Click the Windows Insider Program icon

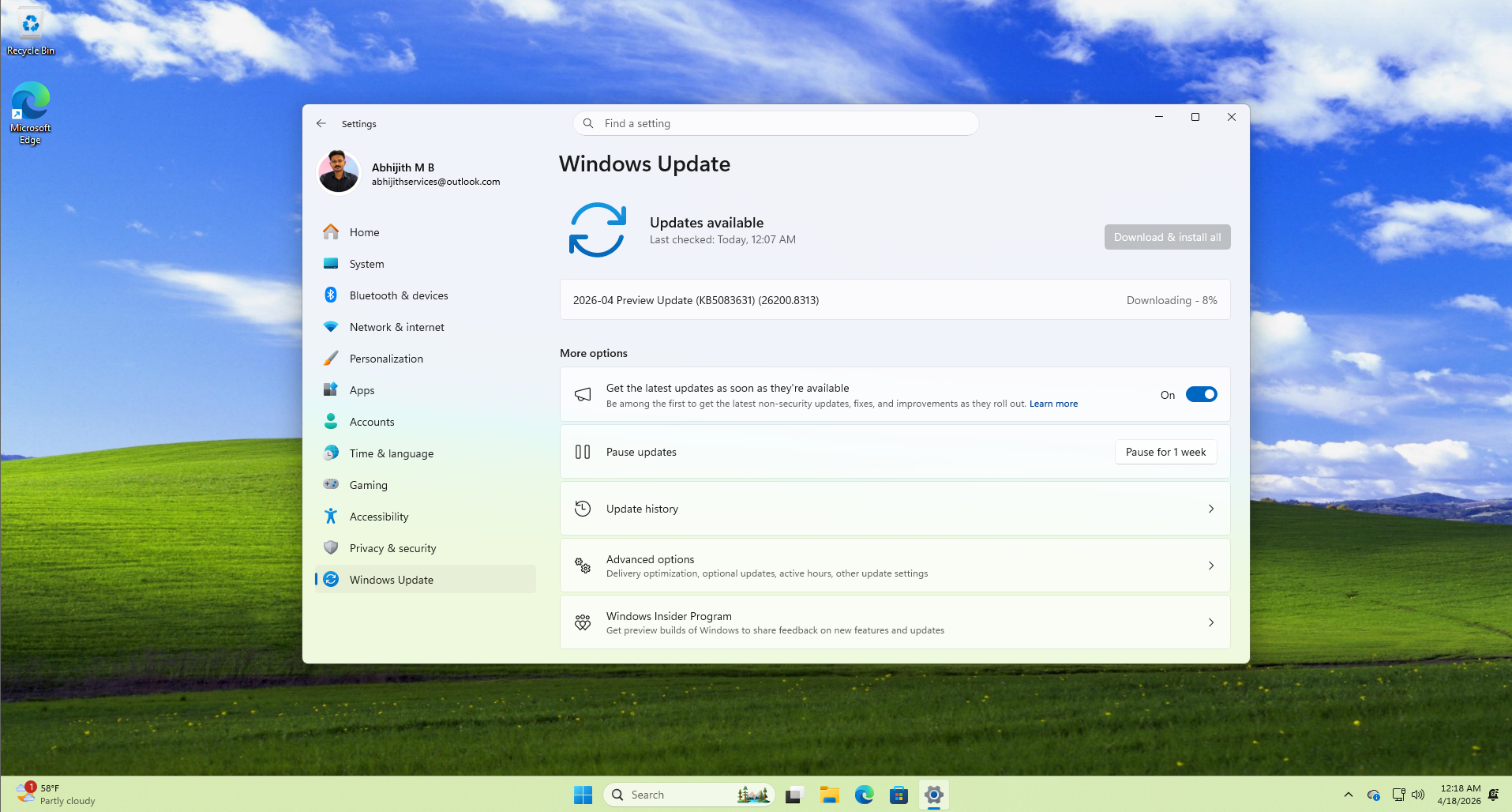point(582,622)
